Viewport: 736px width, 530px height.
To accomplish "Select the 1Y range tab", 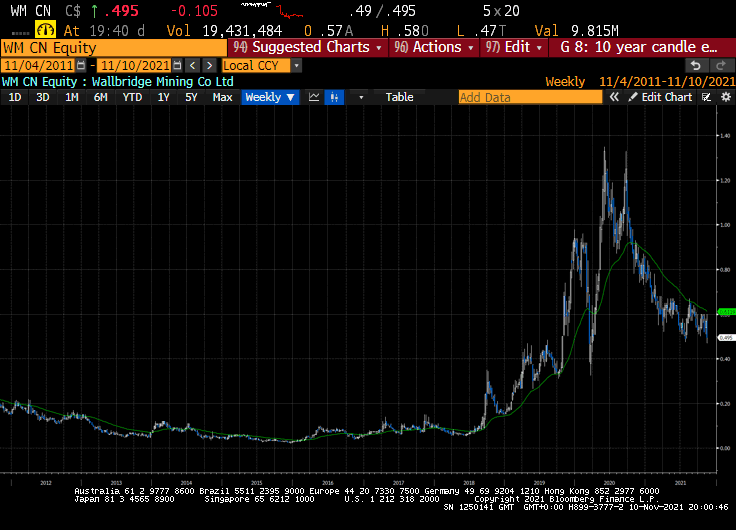I will pos(163,97).
